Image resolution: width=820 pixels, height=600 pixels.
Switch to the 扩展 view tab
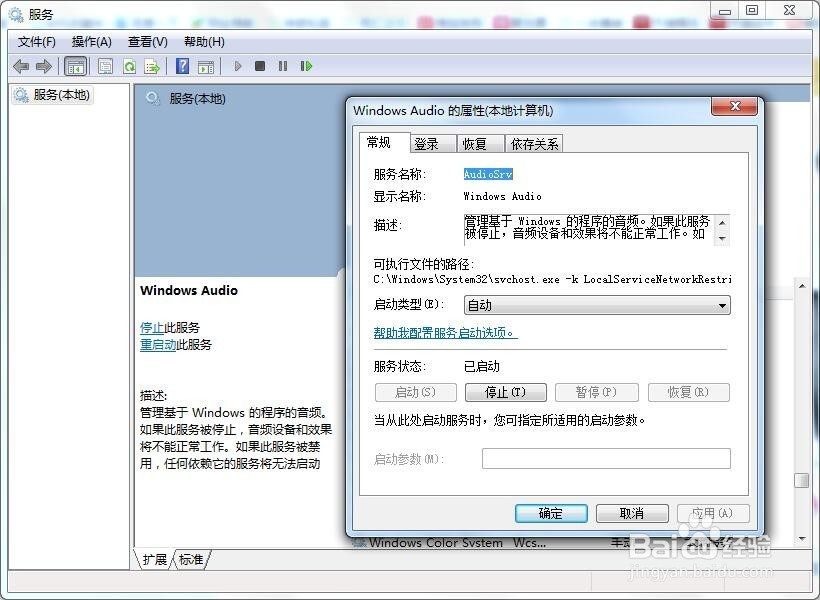pyautogui.click(x=154, y=559)
